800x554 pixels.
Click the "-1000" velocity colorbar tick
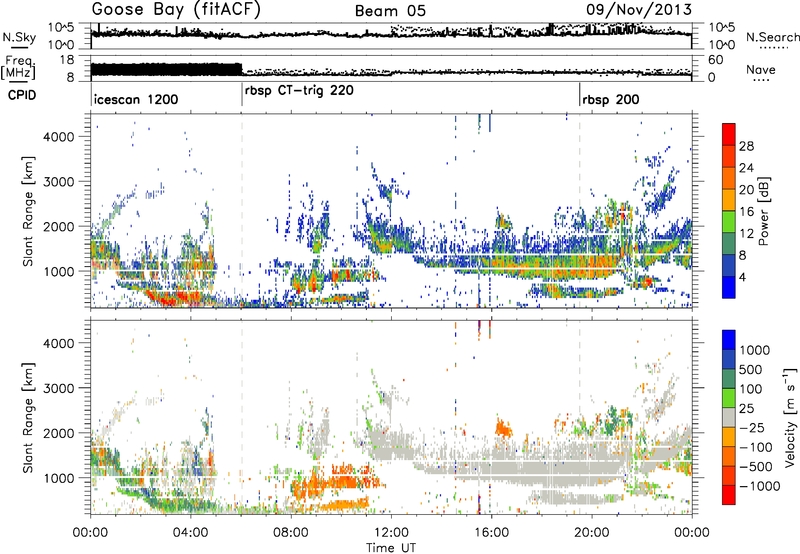point(760,486)
